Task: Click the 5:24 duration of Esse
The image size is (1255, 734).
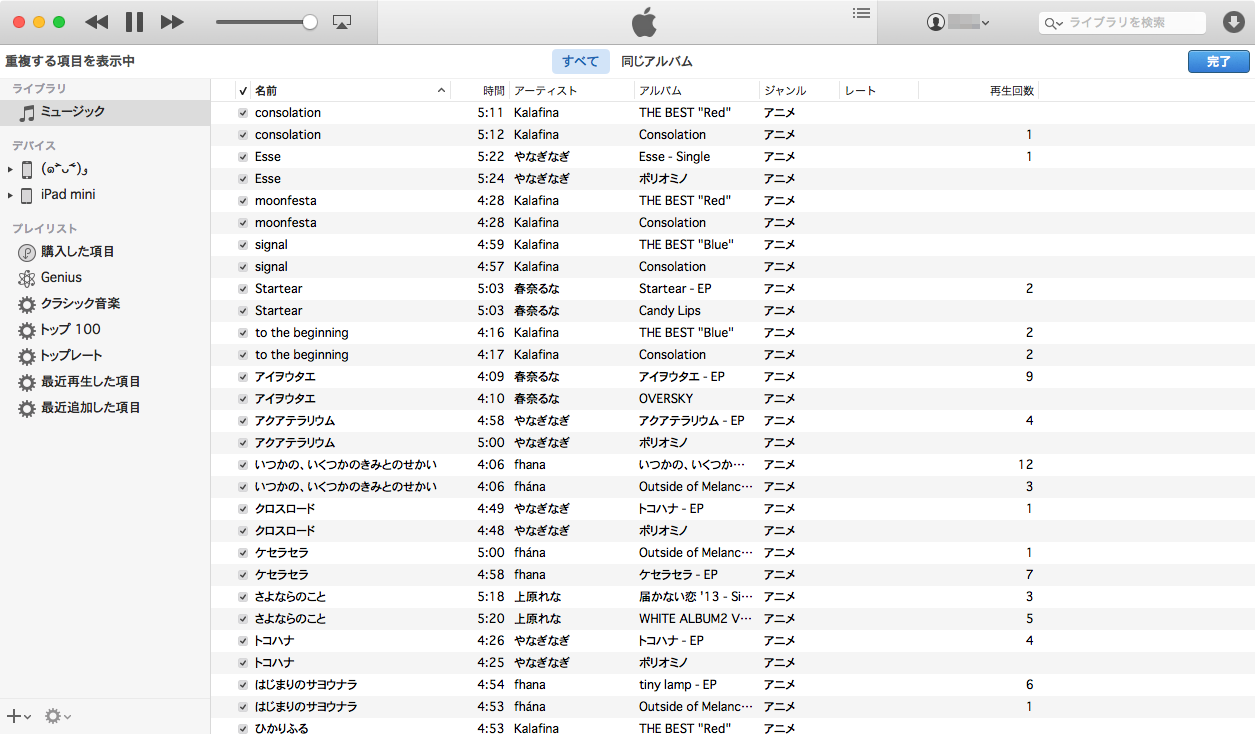Action: click(491, 179)
